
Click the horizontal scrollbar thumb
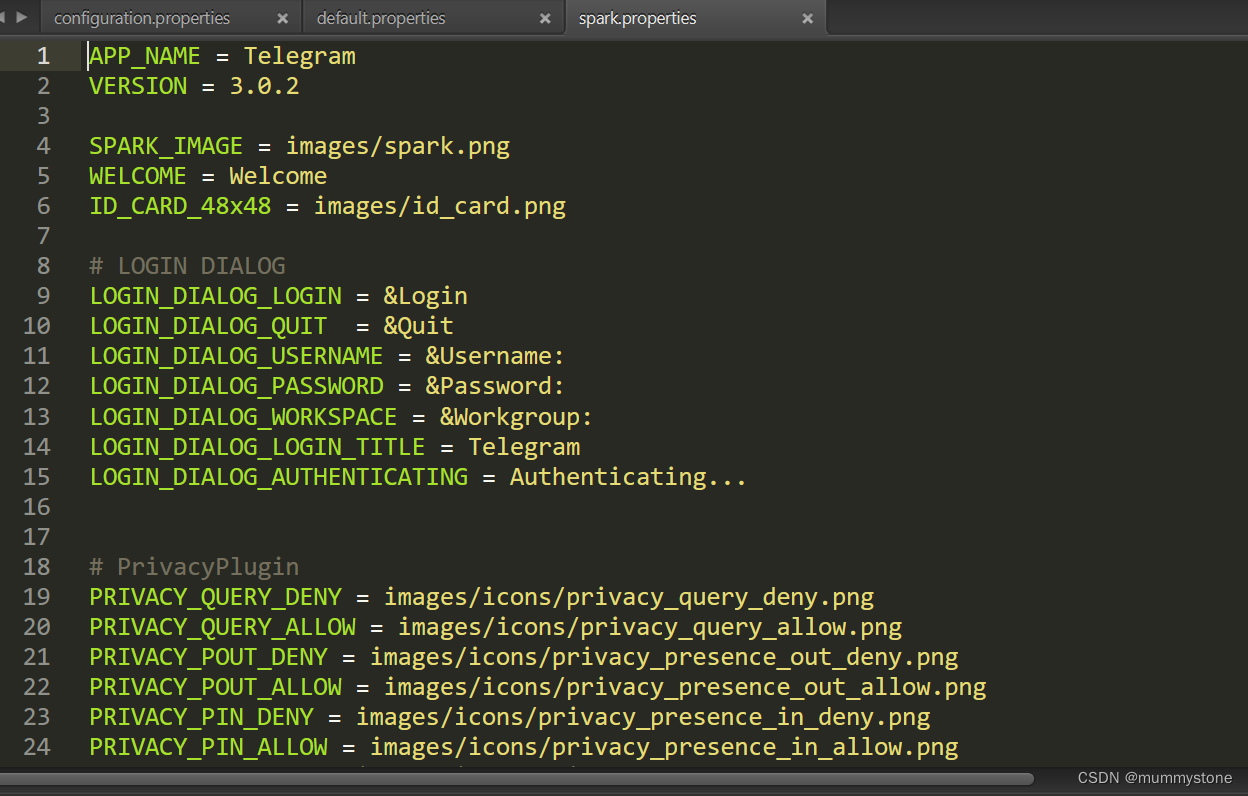pyautogui.click(x=517, y=778)
